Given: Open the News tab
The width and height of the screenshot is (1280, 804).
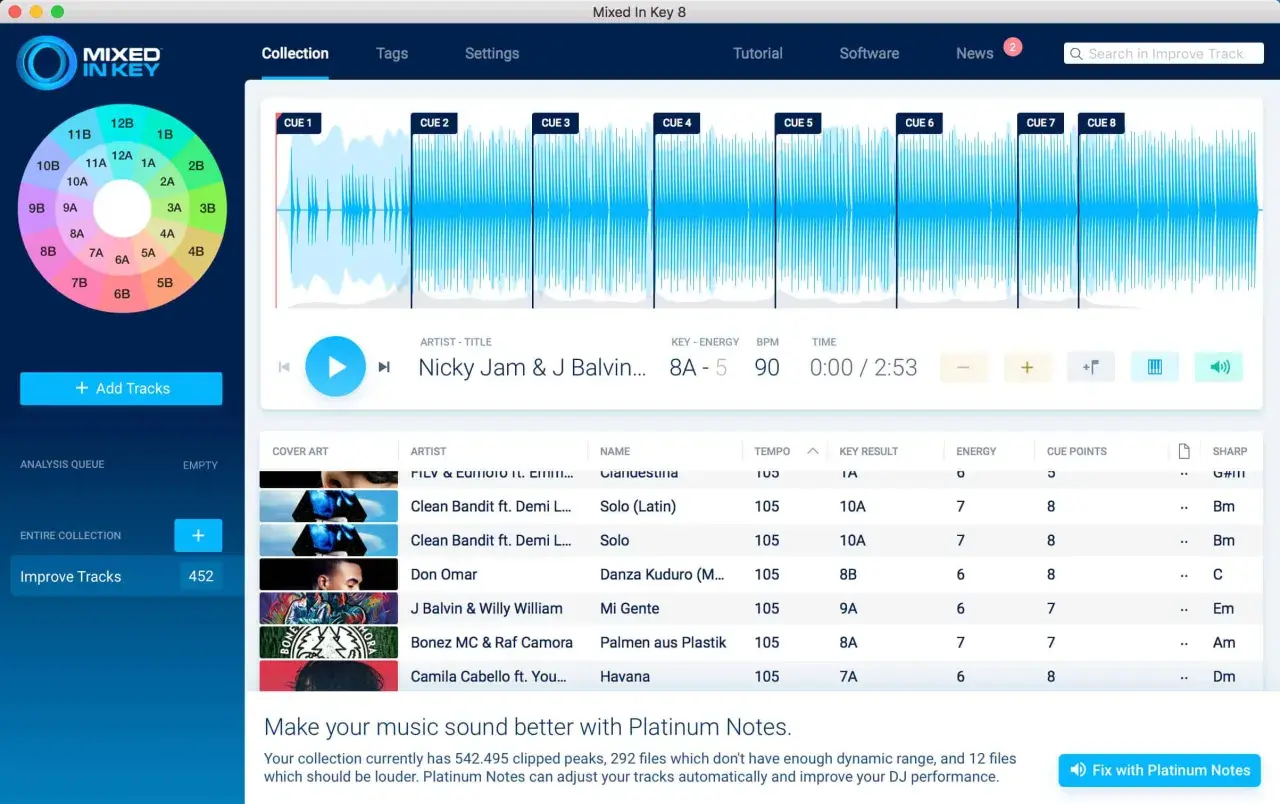Looking at the screenshot, I should point(974,53).
